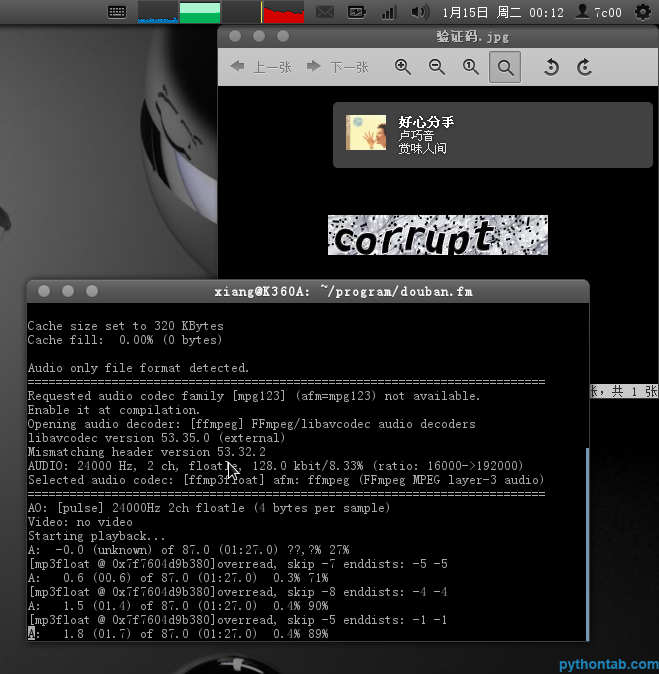Open the battery status indicator

point(356,12)
